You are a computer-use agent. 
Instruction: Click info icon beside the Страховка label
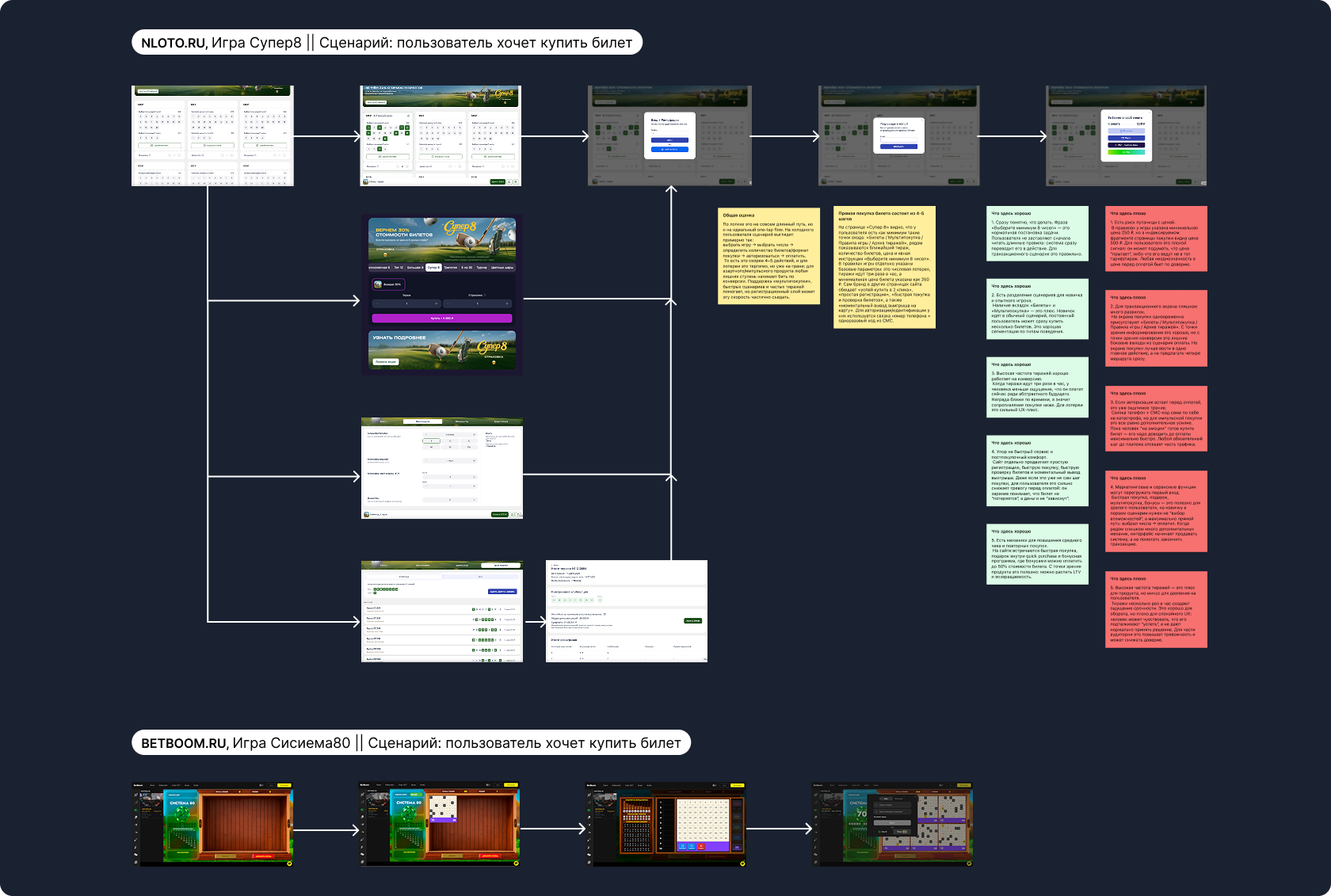tap(485, 295)
